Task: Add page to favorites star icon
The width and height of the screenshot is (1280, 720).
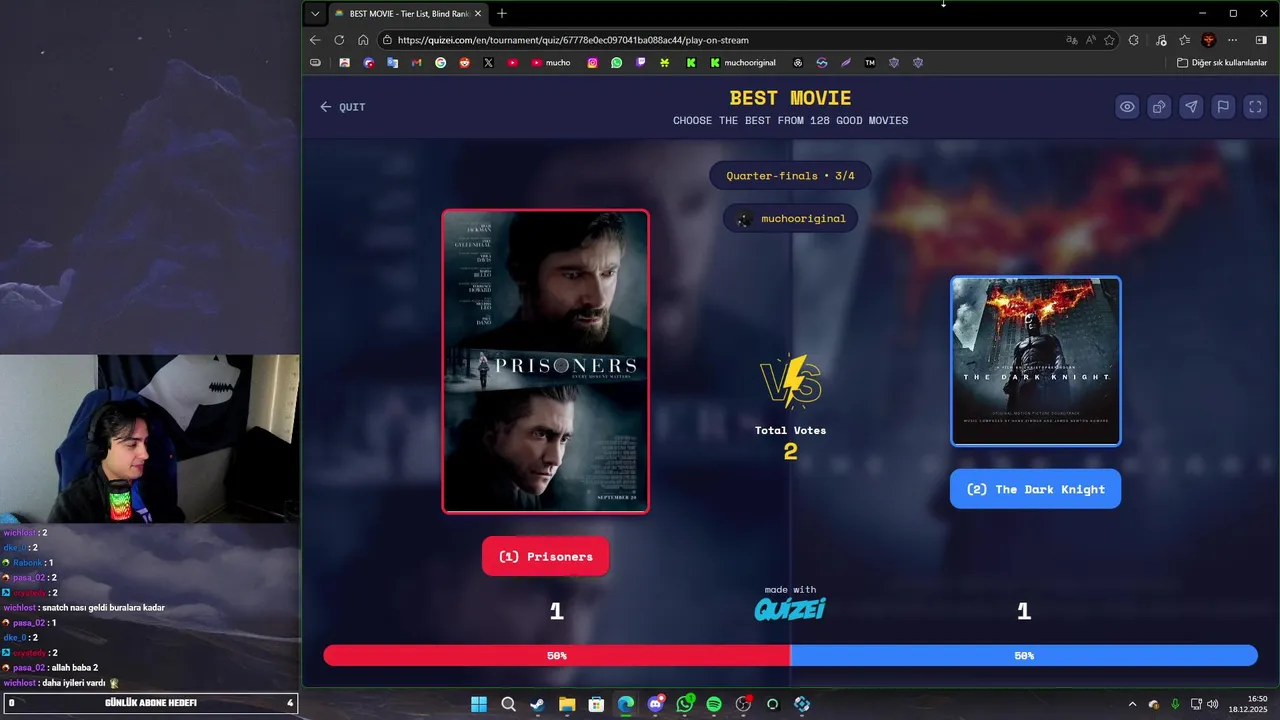Action: point(1109,40)
